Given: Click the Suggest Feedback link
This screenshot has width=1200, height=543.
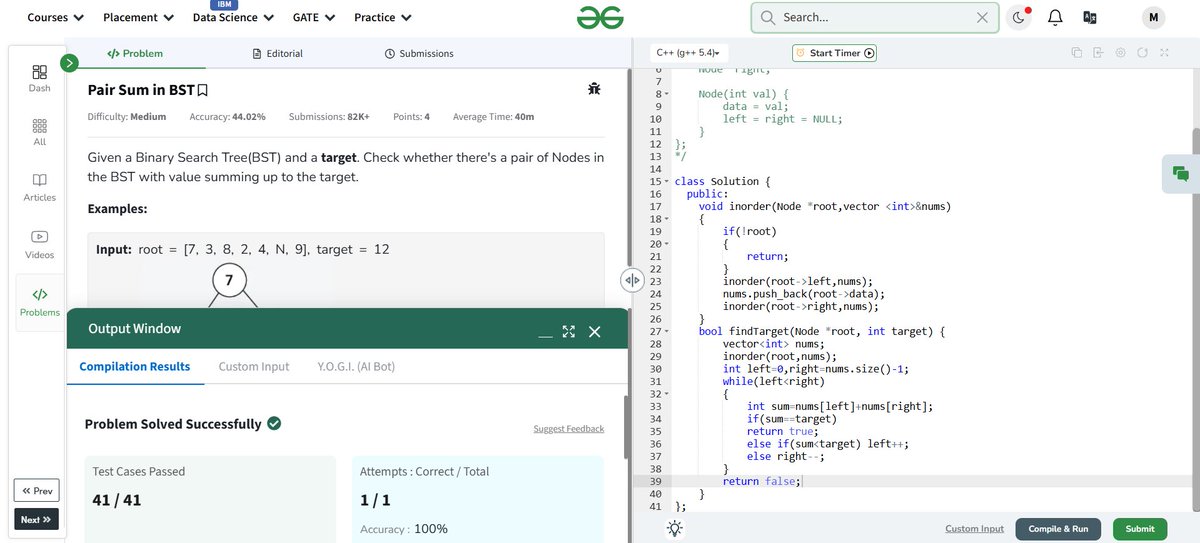Looking at the screenshot, I should coord(569,429).
